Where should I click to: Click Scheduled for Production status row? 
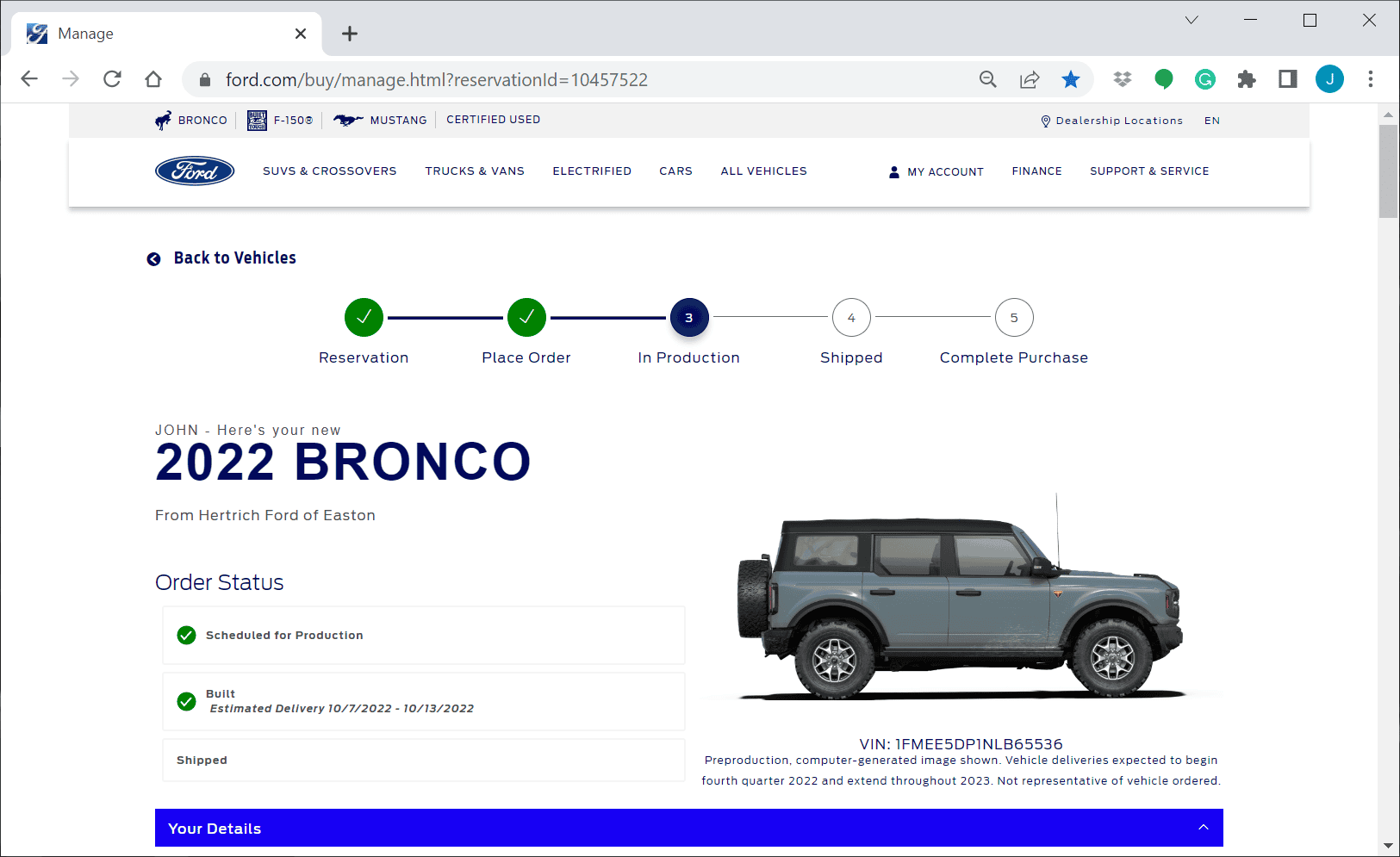click(x=424, y=636)
